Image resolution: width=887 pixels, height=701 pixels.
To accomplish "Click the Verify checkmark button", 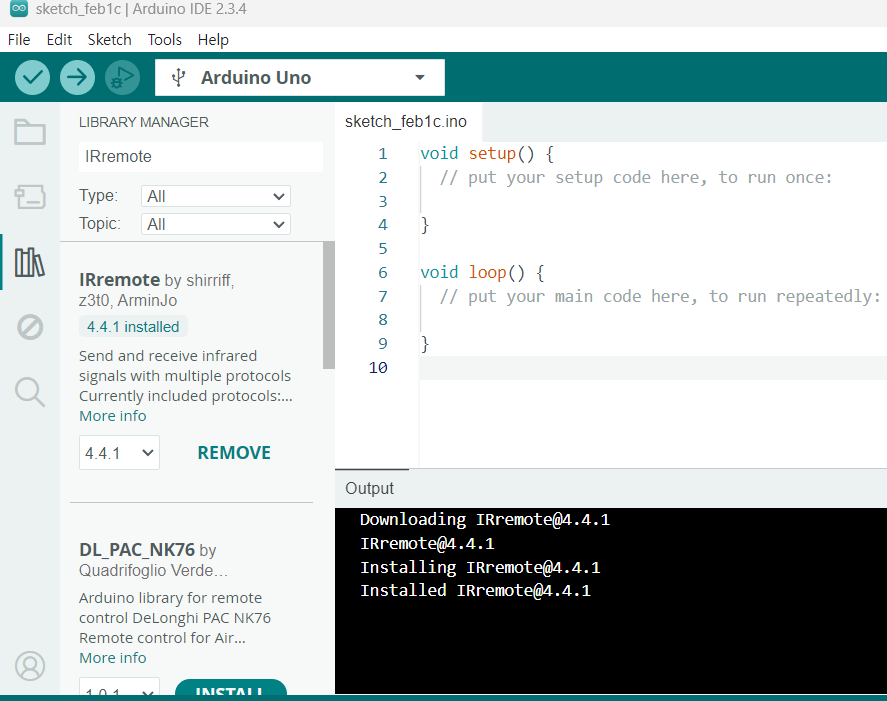I will (x=32, y=78).
